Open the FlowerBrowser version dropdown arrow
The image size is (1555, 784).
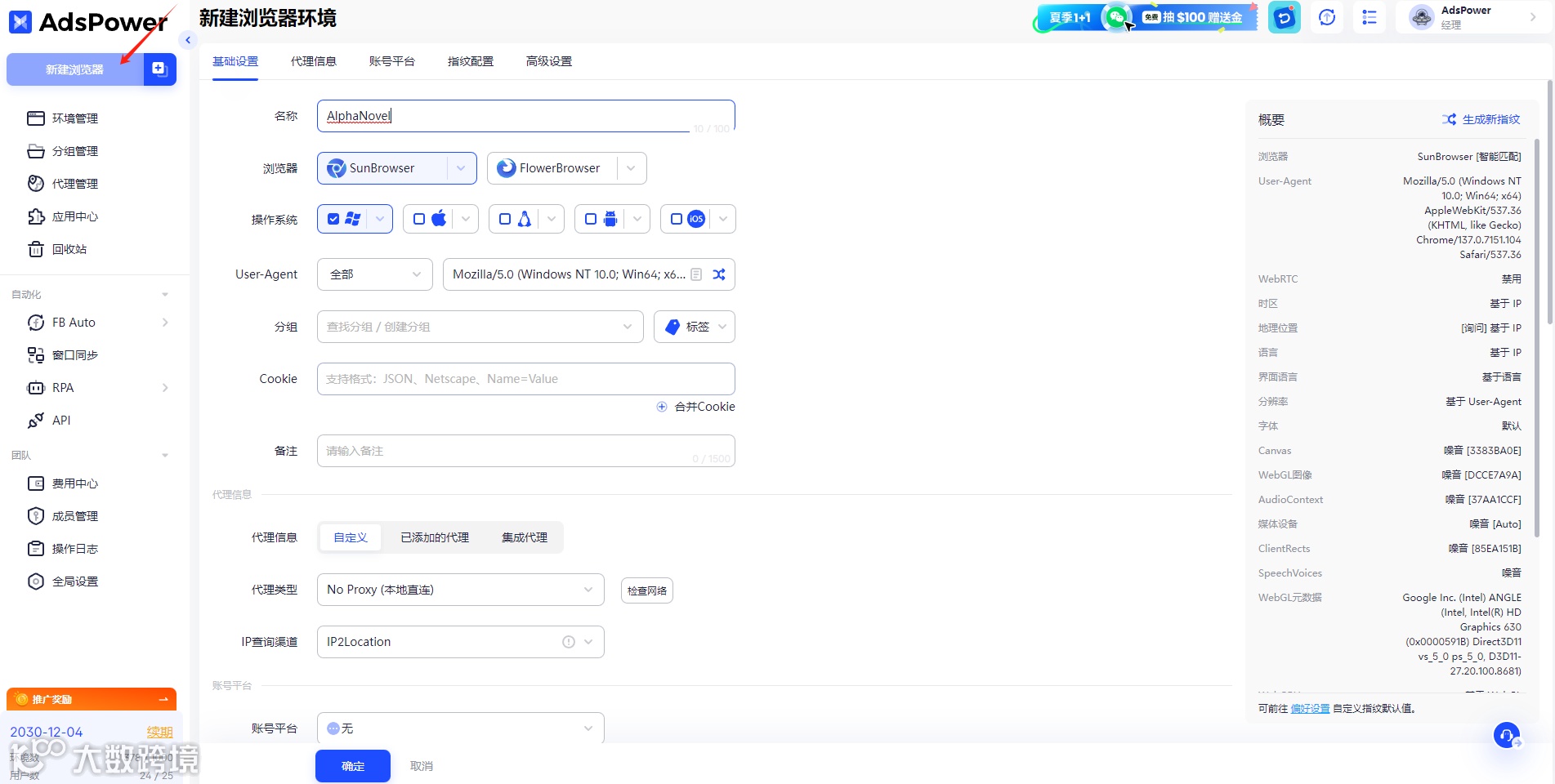pyautogui.click(x=631, y=168)
